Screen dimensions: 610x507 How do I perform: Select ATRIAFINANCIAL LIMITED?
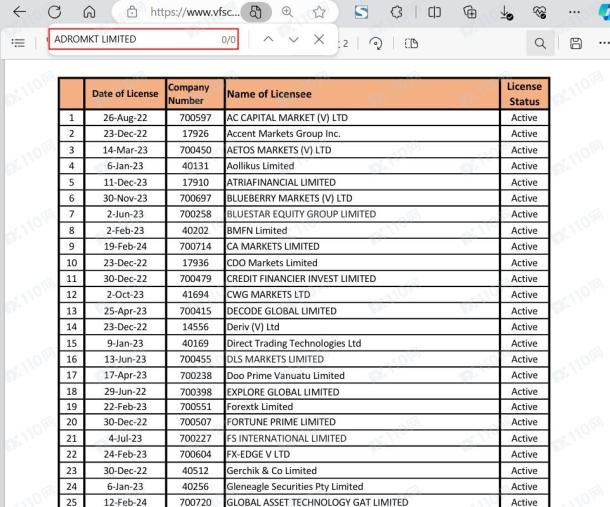(281, 182)
